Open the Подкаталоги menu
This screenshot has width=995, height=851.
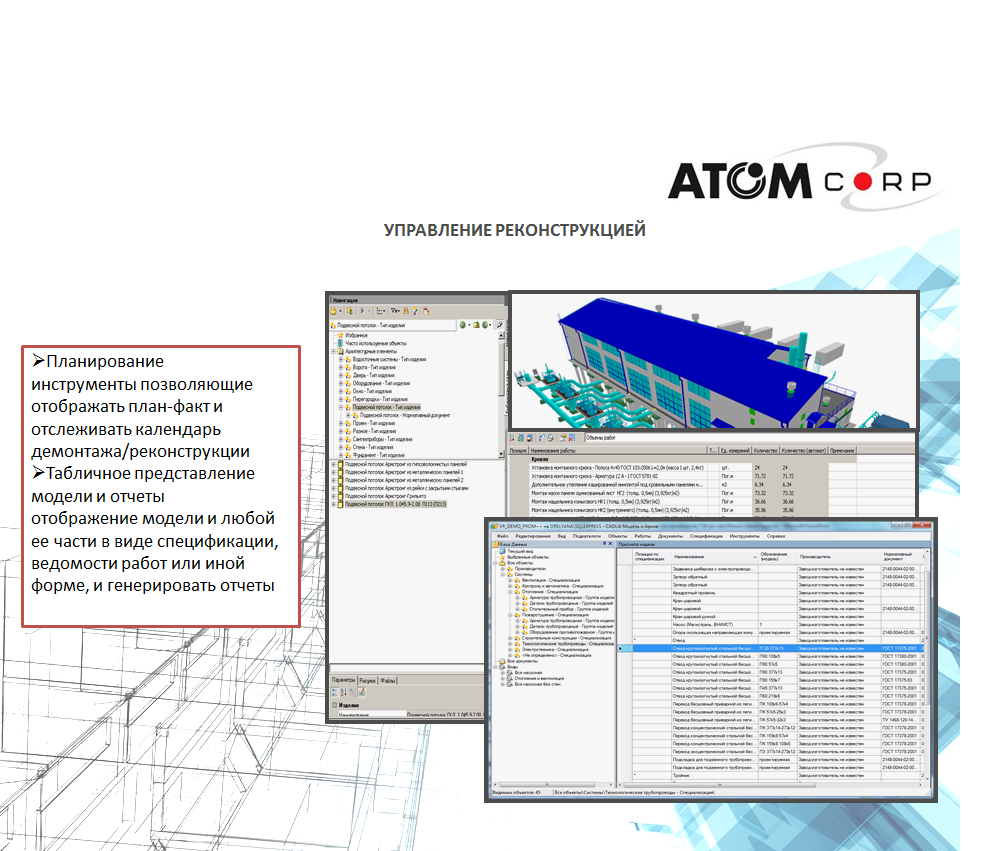[x=587, y=535]
